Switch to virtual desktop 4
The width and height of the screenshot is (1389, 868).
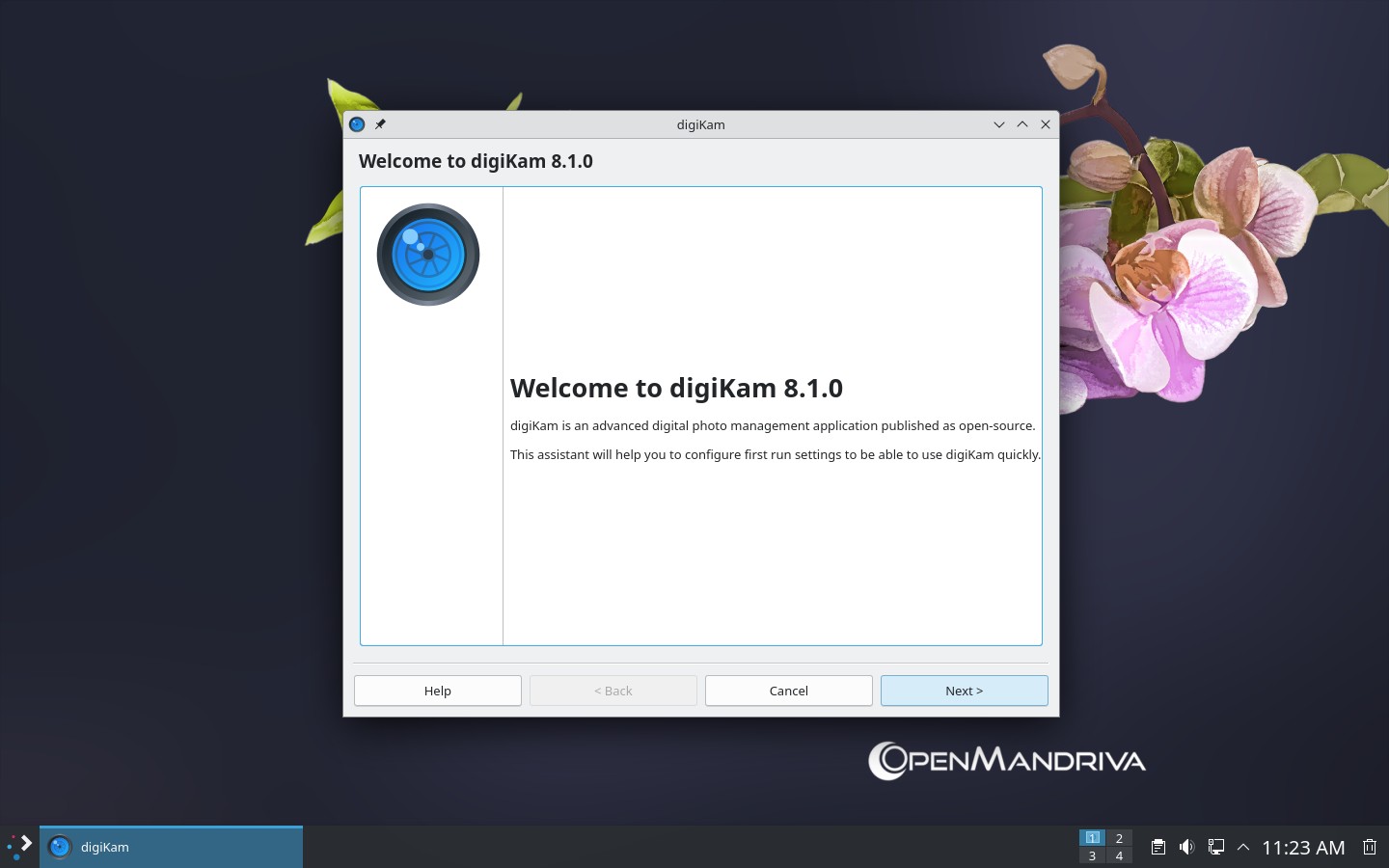click(1119, 855)
